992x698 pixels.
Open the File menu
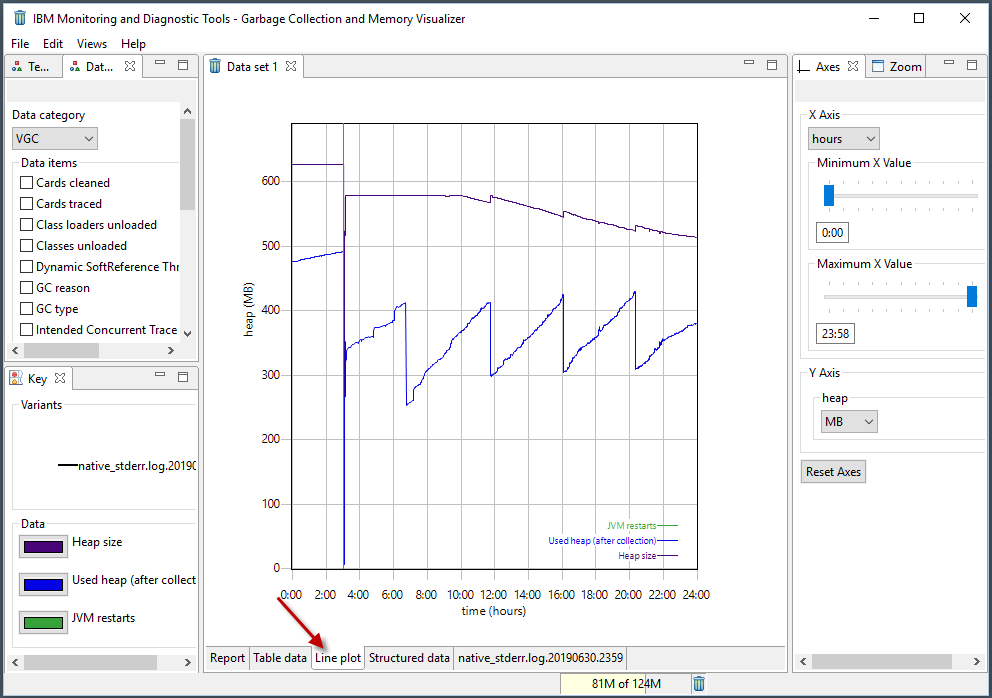tap(20, 44)
